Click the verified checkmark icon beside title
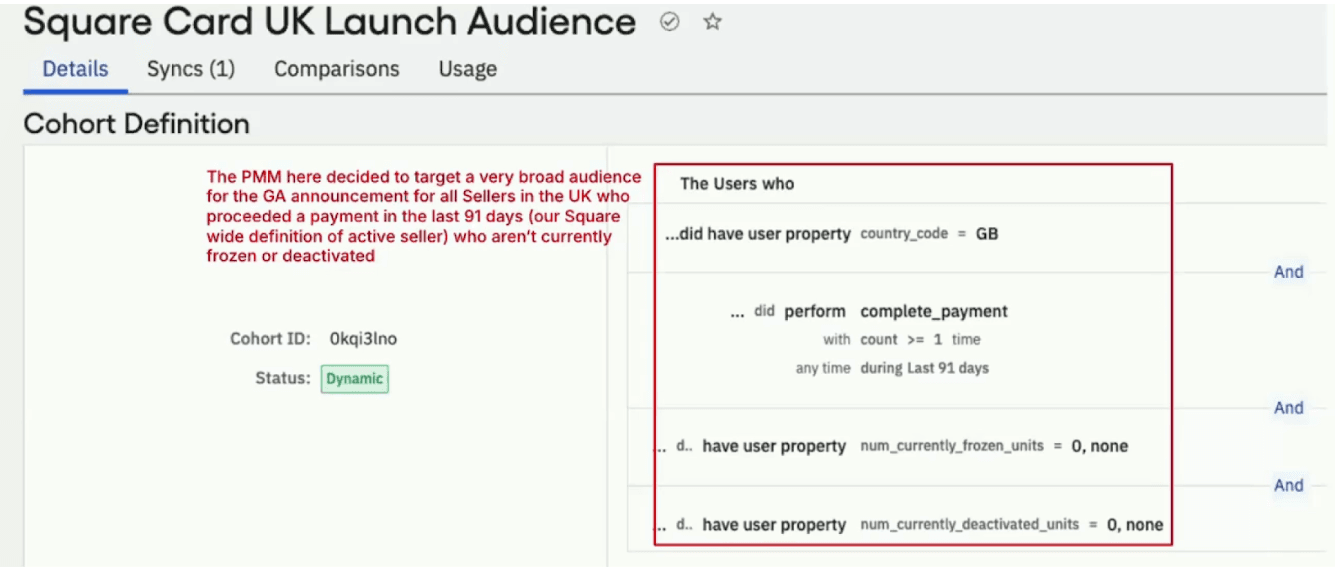Screen dimensions: 1335x570 pyautogui.click(x=670, y=23)
